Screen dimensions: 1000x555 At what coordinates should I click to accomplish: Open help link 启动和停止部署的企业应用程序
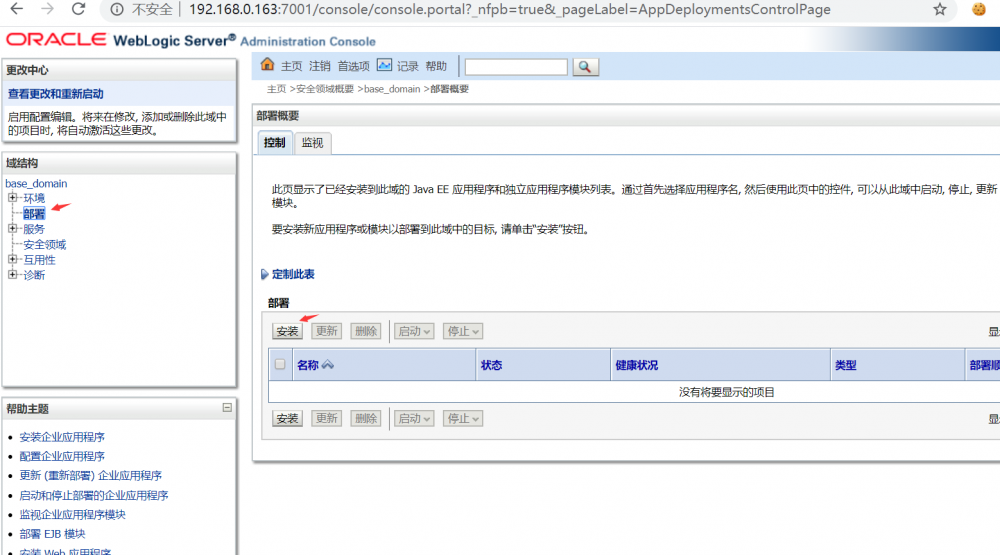click(x=94, y=495)
